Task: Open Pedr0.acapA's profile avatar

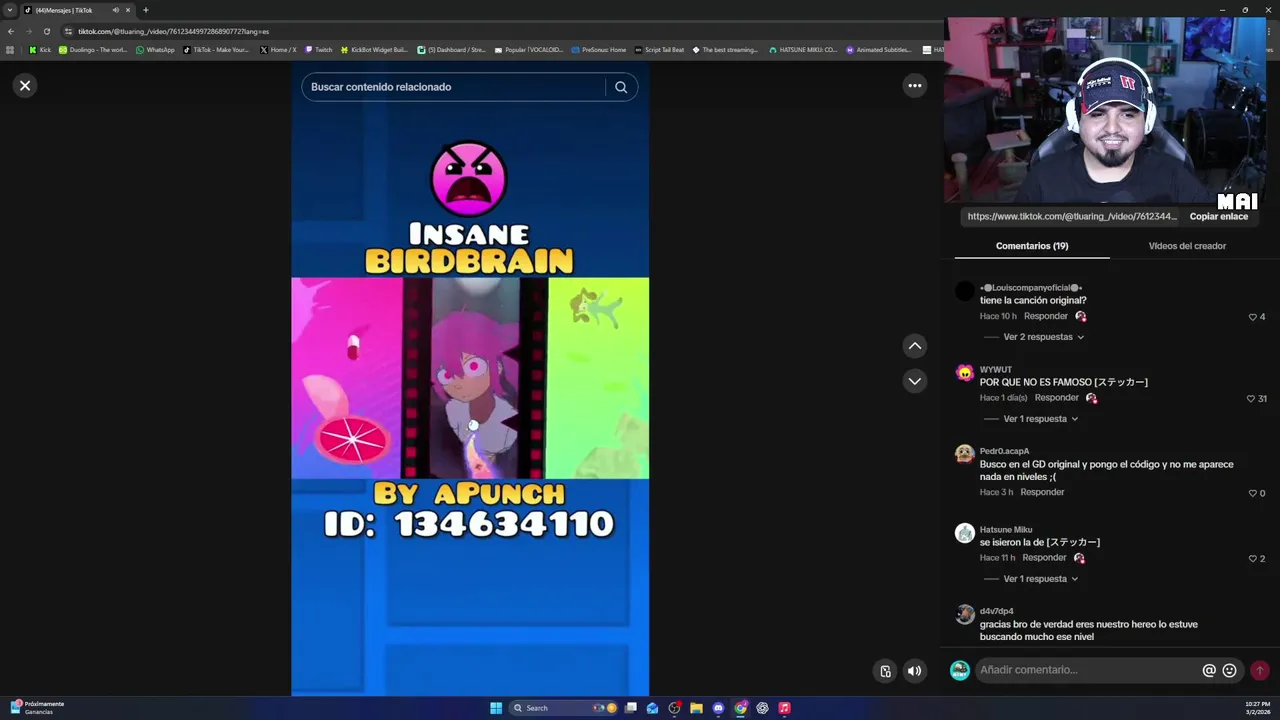Action: coord(964,454)
